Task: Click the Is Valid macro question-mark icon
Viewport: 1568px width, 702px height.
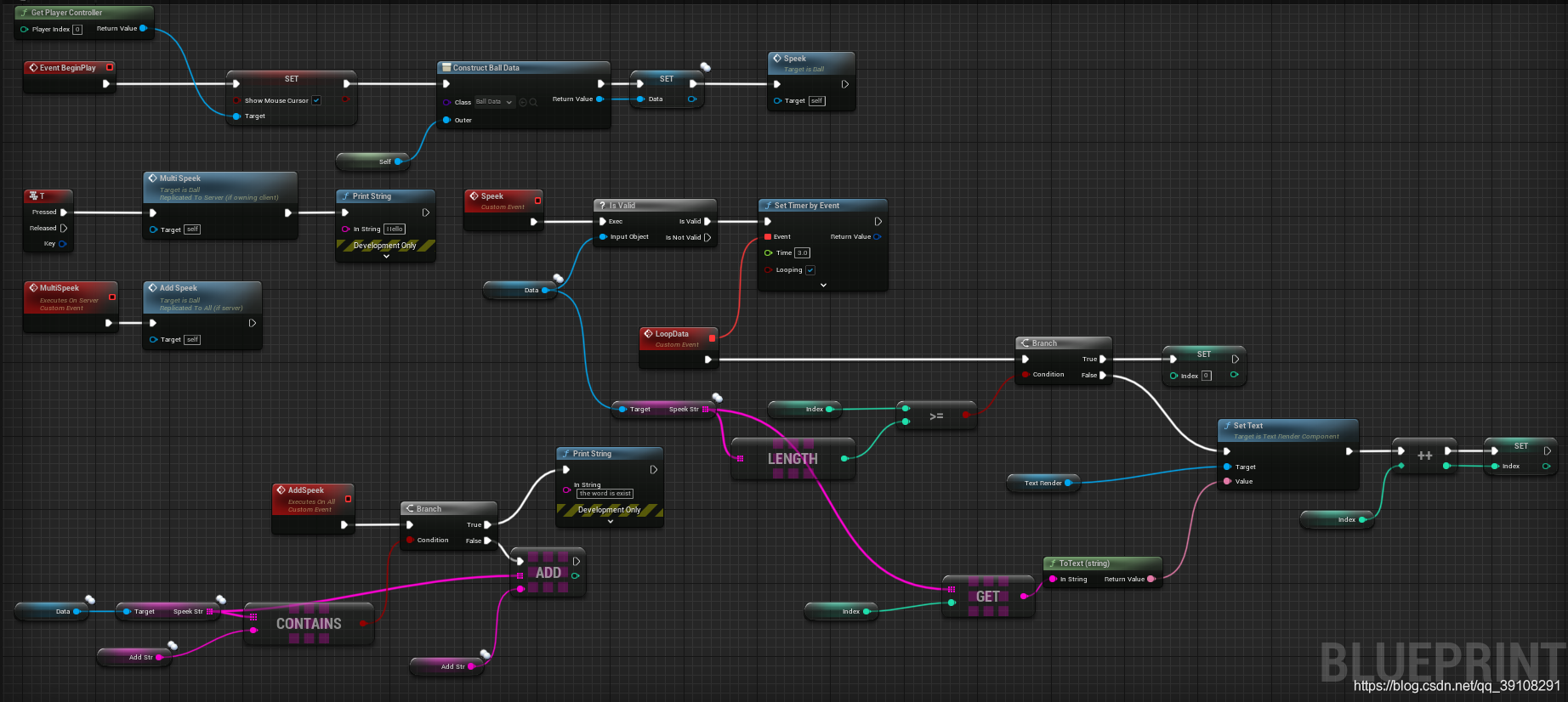Action: tap(601, 206)
